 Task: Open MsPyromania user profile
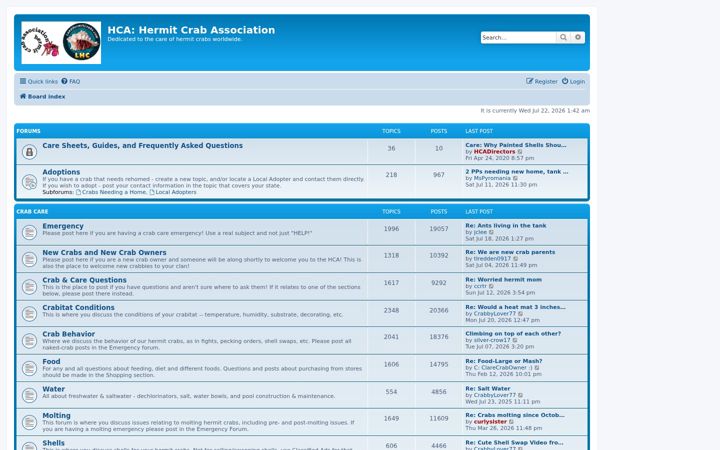pyautogui.click(x=492, y=178)
